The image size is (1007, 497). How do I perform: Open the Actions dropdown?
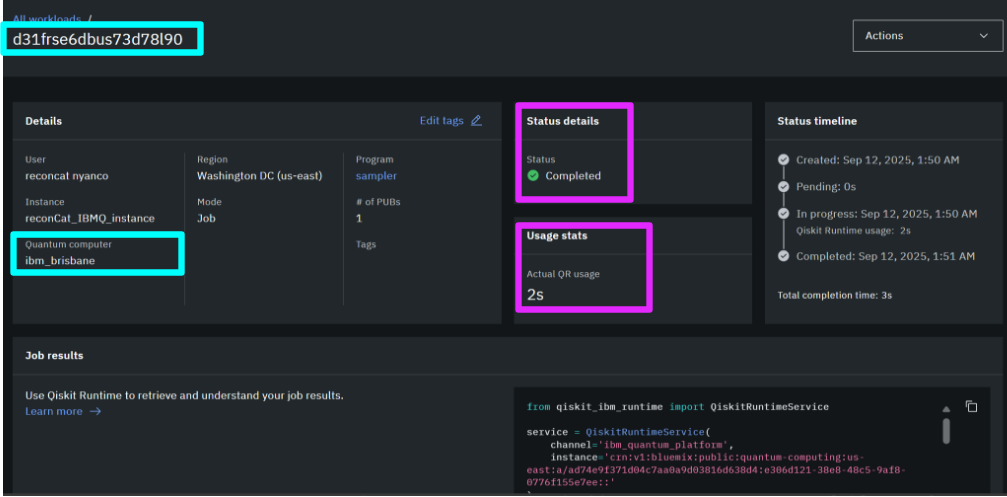[927, 36]
